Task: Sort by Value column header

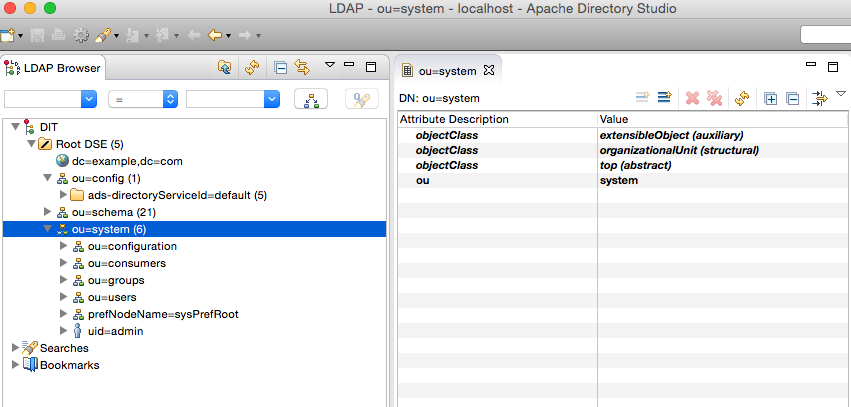Action: pyautogui.click(x=722, y=119)
